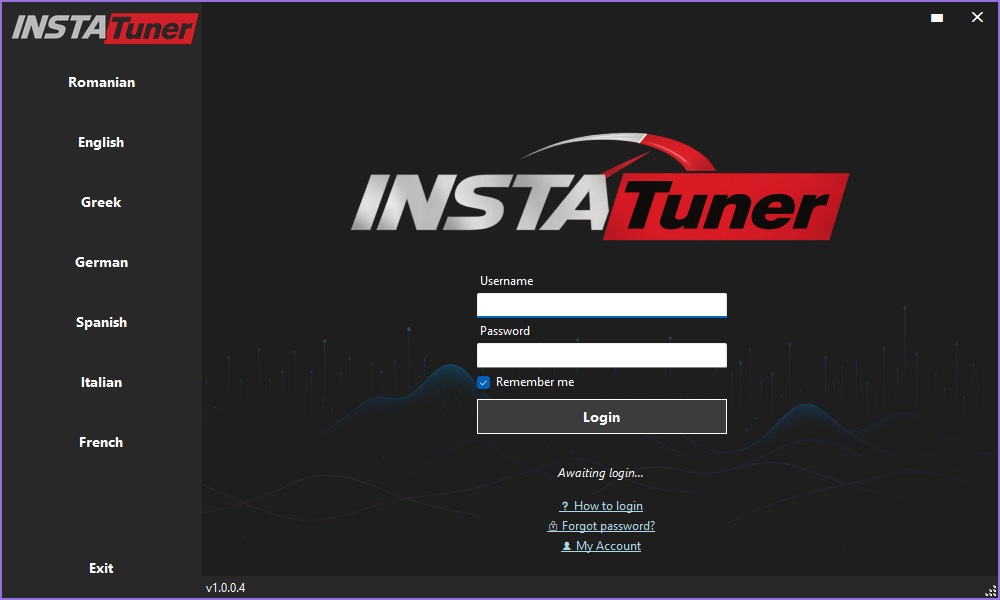1000x600 pixels.
Task: Click inside the Username input field
Action: pos(602,305)
